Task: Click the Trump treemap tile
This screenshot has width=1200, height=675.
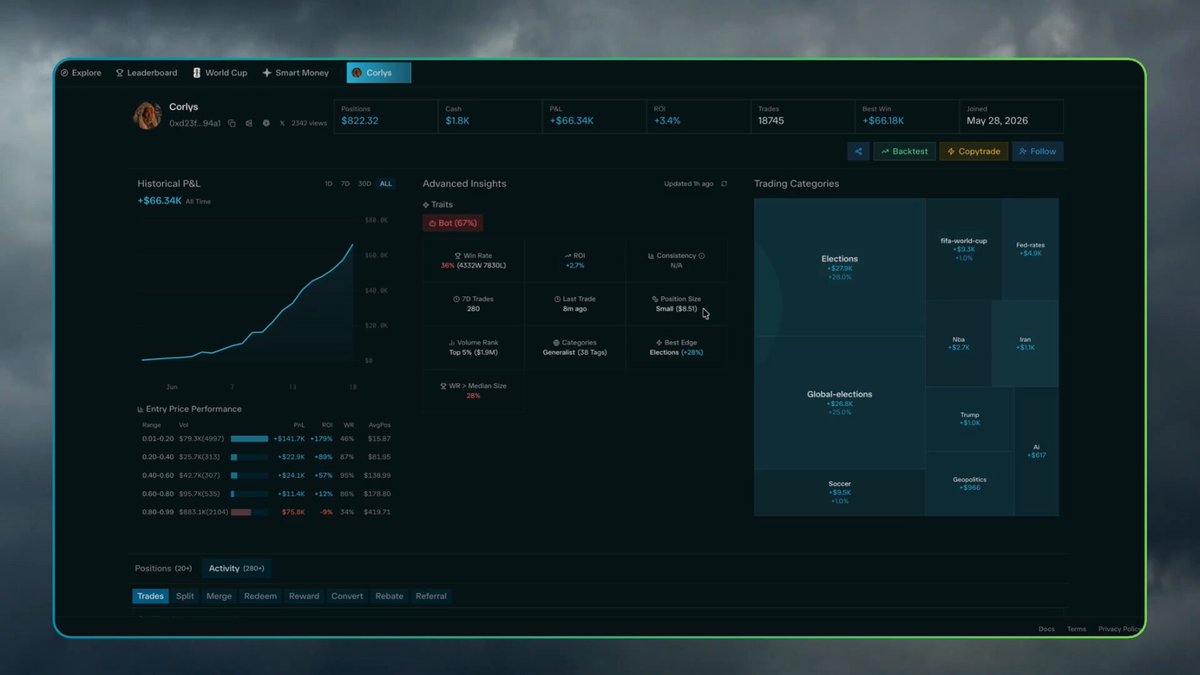Action: point(969,419)
